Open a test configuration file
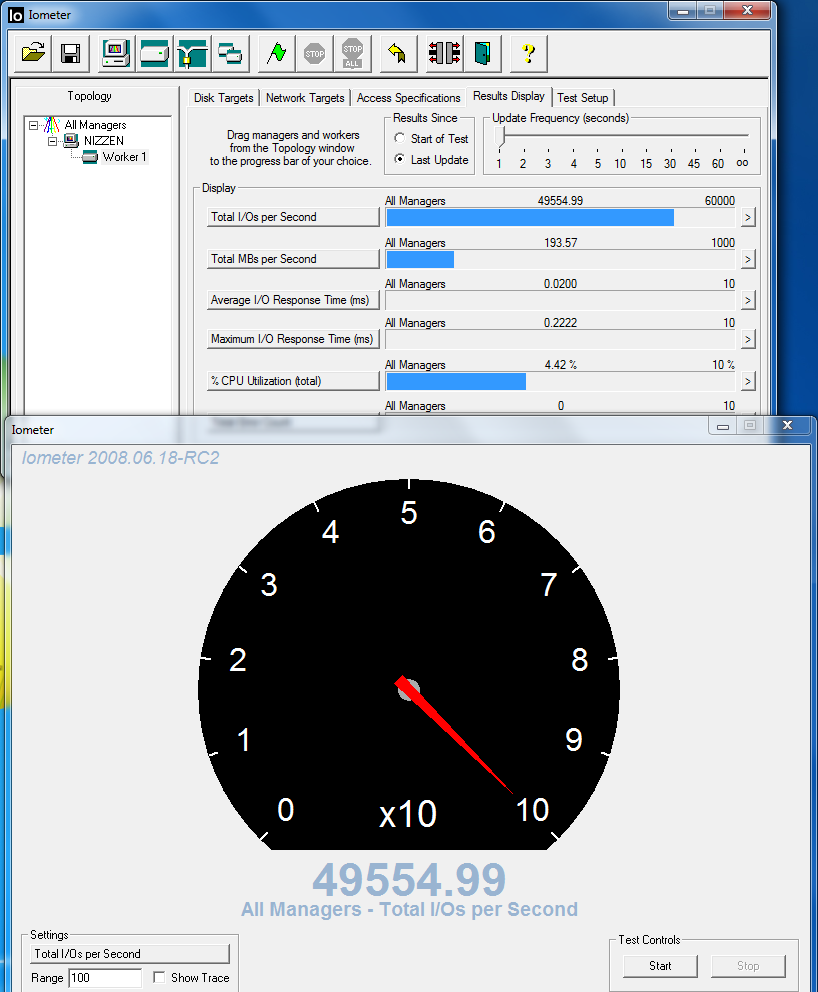Viewport: 818px width, 992px height. (33, 53)
